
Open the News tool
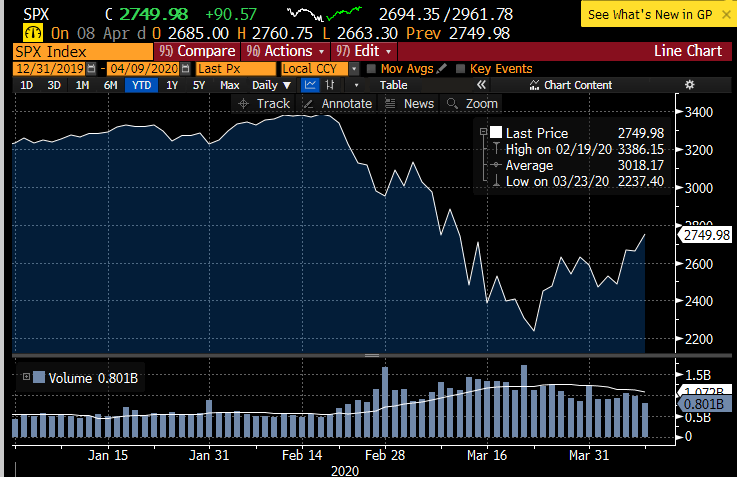tap(409, 103)
